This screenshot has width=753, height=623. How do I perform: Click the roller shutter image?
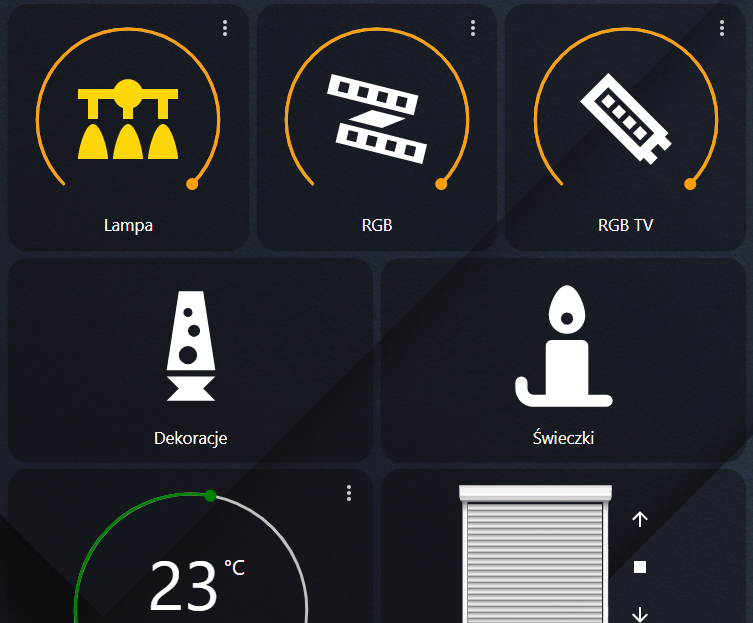535,554
